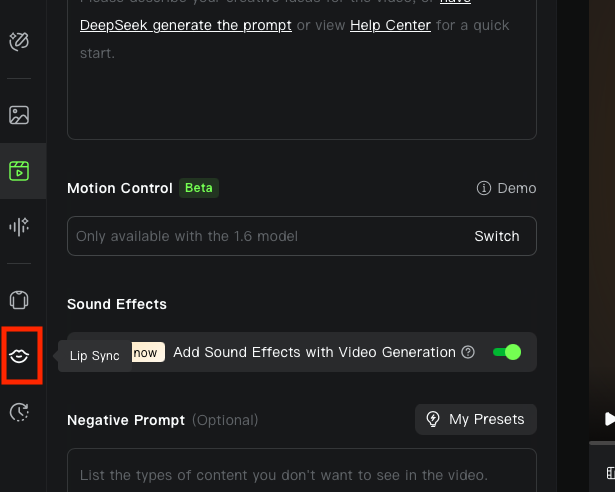Open My Presets for negative prompt
Screen dimensions: 615x492
(476, 419)
